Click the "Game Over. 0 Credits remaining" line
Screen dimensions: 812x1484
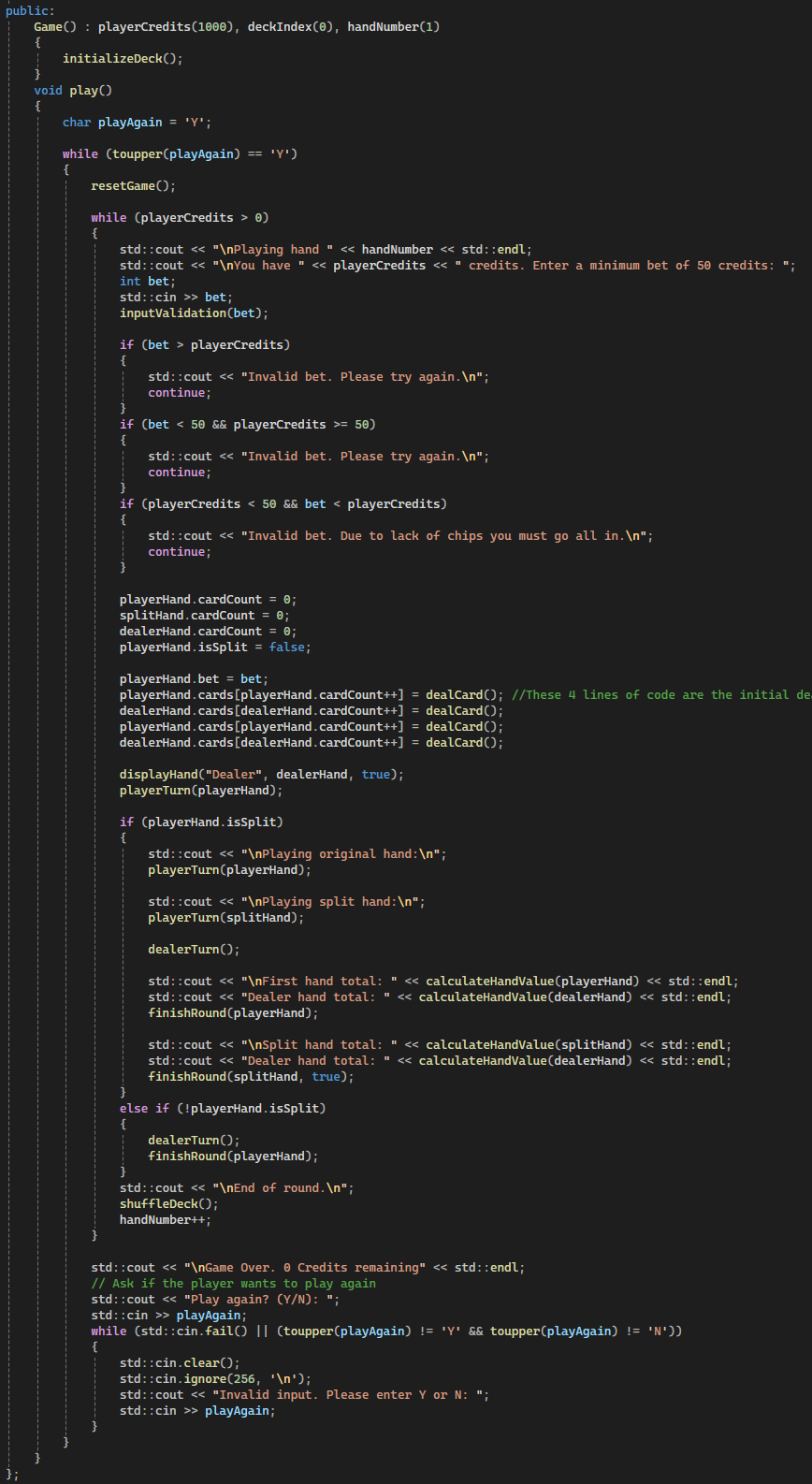(308, 1267)
